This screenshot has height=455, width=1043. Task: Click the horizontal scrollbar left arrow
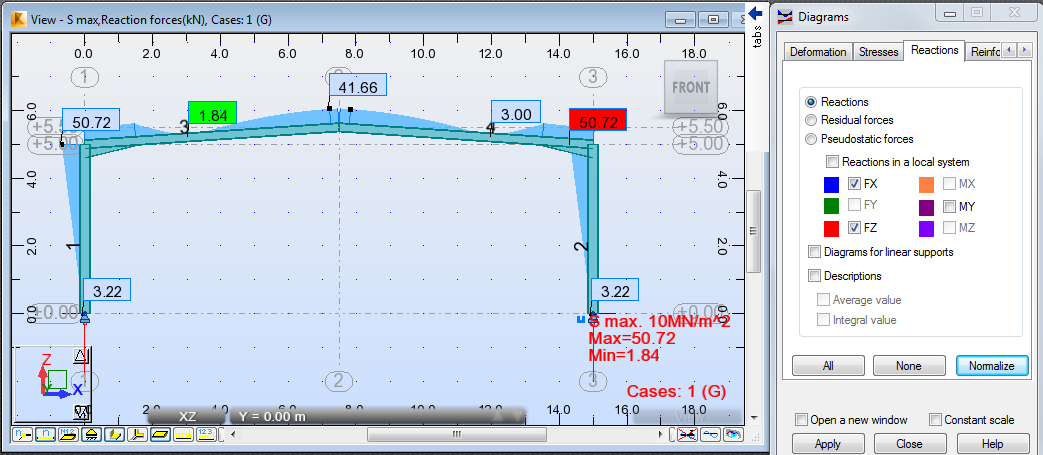click(232, 434)
